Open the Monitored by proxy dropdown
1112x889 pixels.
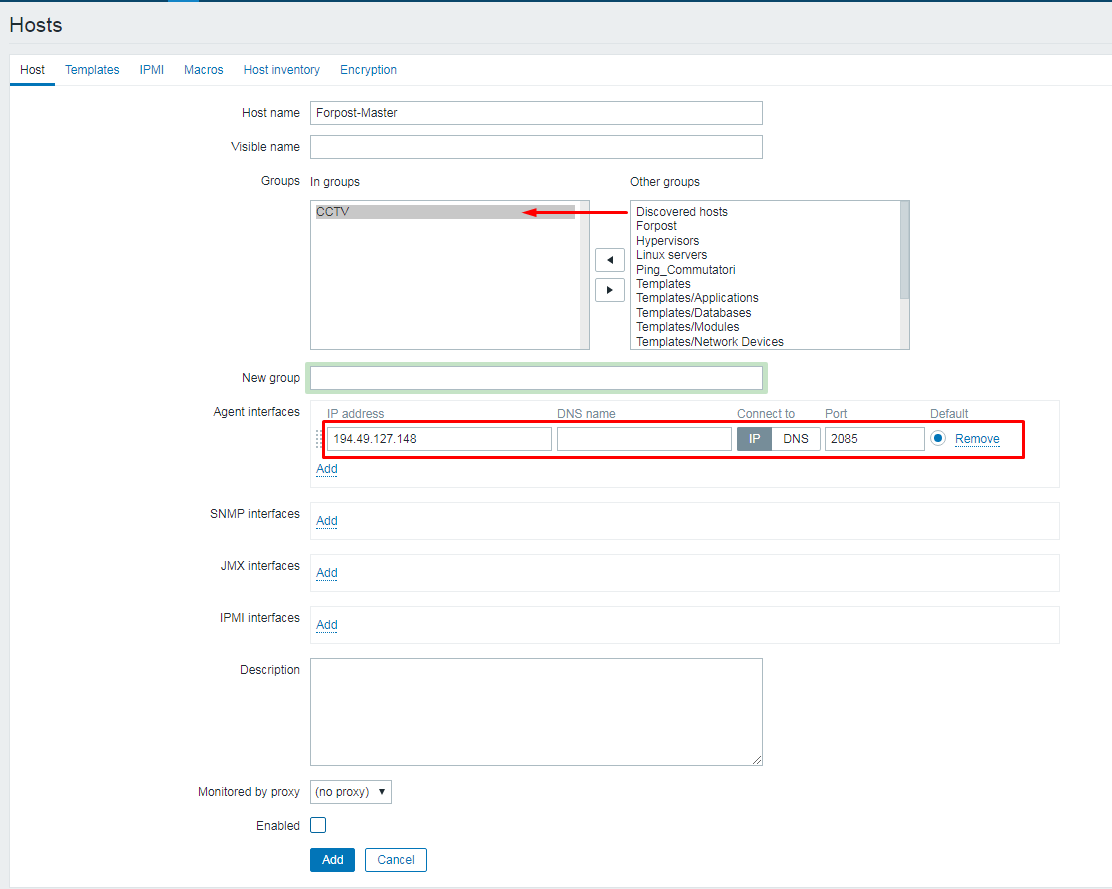350,792
